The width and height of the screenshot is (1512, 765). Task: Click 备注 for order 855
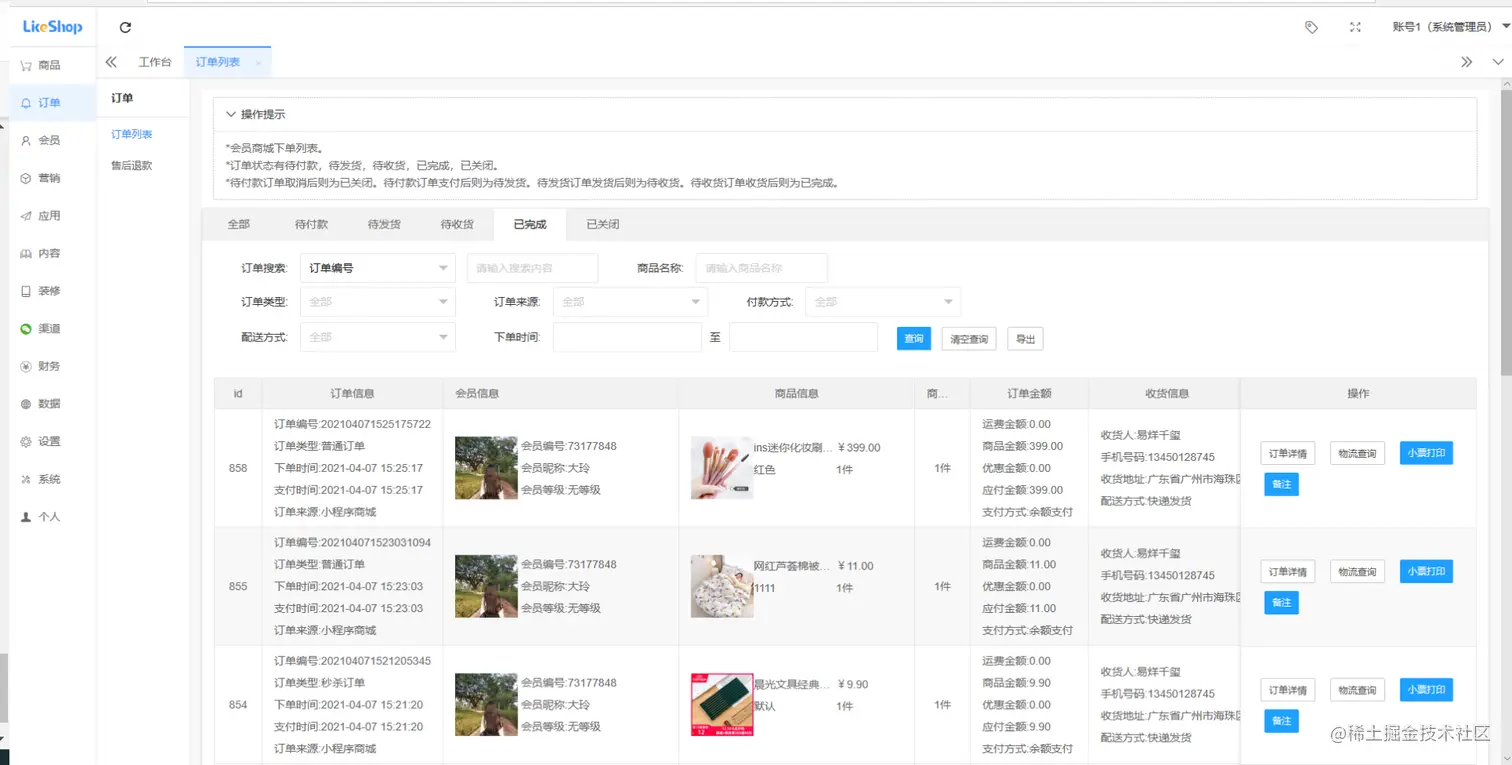pyautogui.click(x=1281, y=602)
